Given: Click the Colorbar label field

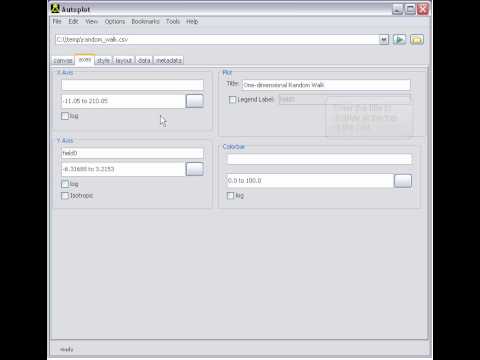Looking at the screenshot, I should 319,159.
